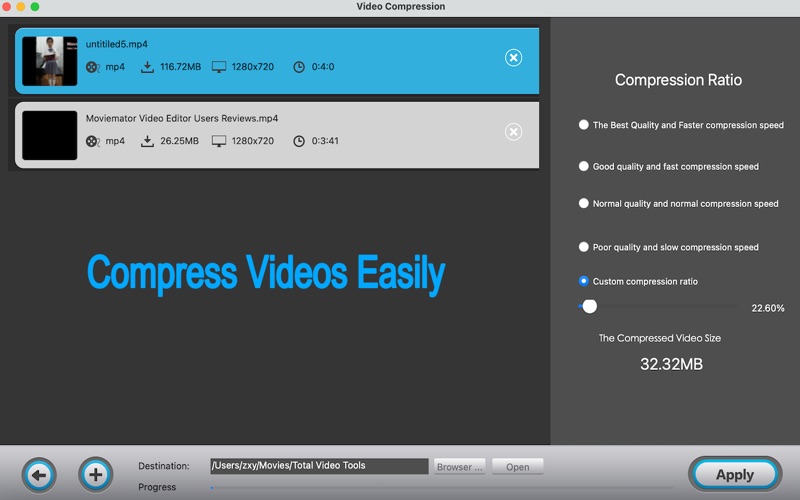Select Best Quality and Faster compression speed
The image size is (800, 500).
(584, 125)
